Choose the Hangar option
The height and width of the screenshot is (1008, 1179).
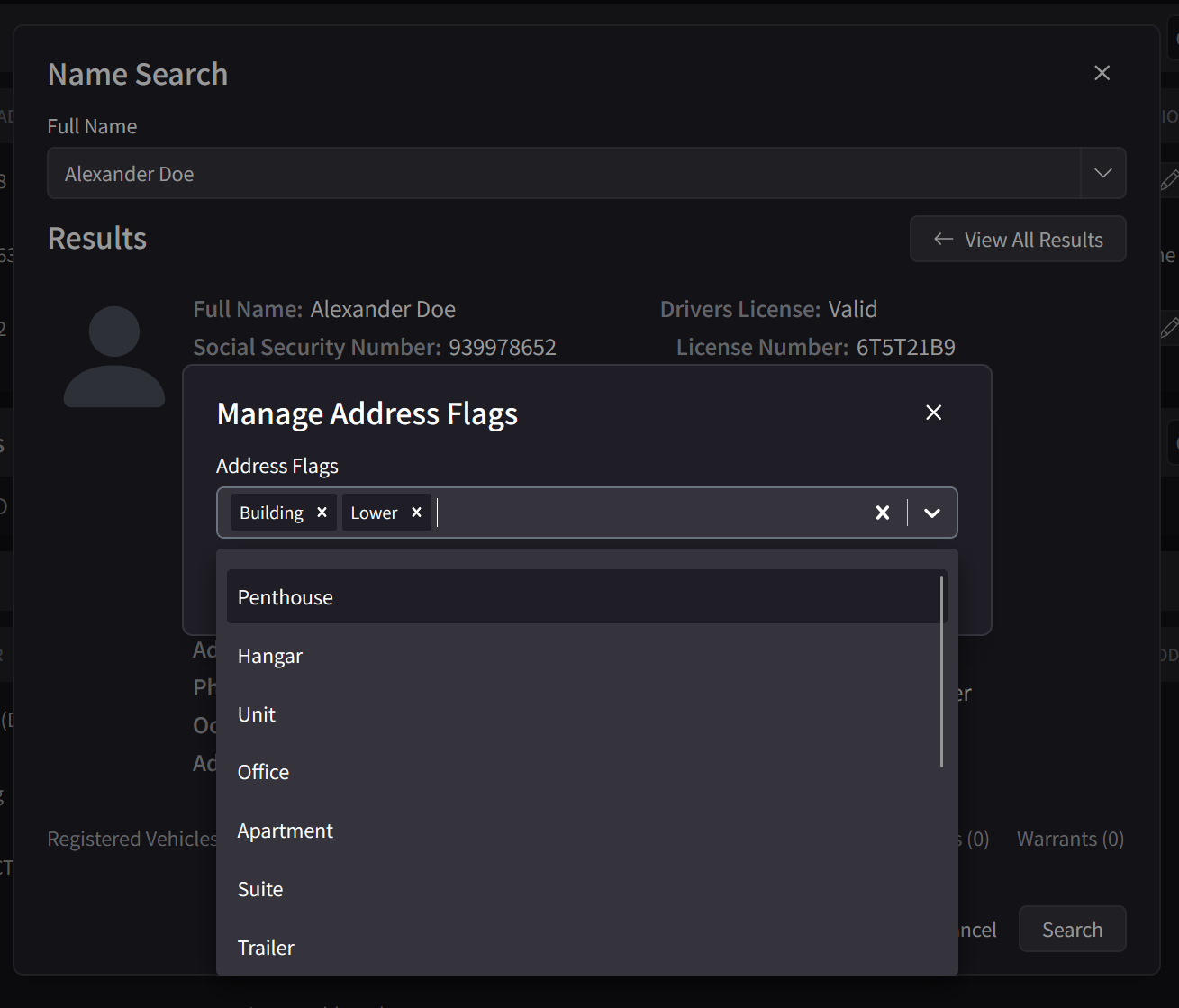coord(270,656)
